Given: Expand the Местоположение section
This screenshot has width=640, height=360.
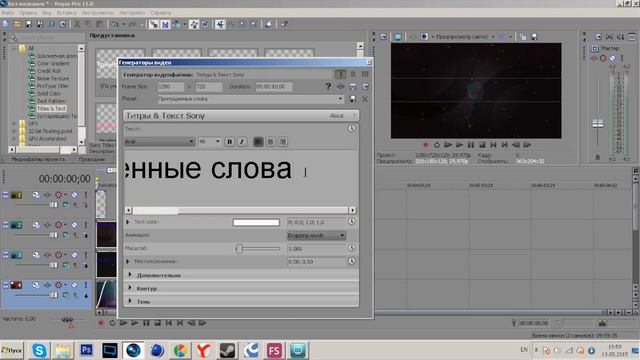Looking at the screenshot, I should (128, 261).
